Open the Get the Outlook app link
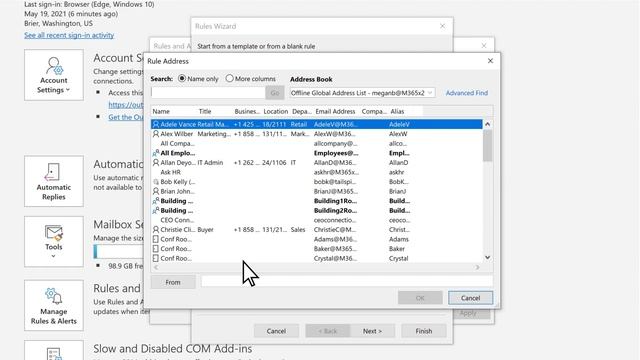The width and height of the screenshot is (640, 360). [126, 117]
